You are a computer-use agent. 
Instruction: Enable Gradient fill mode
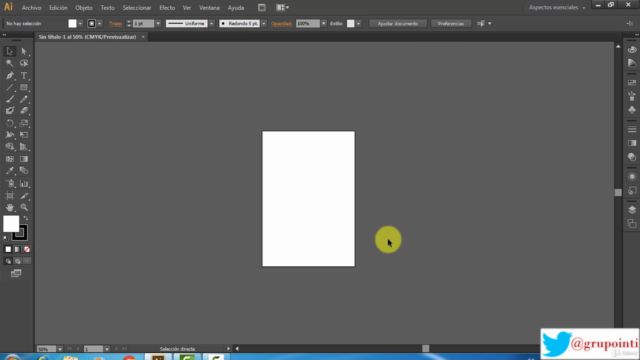(x=17, y=249)
